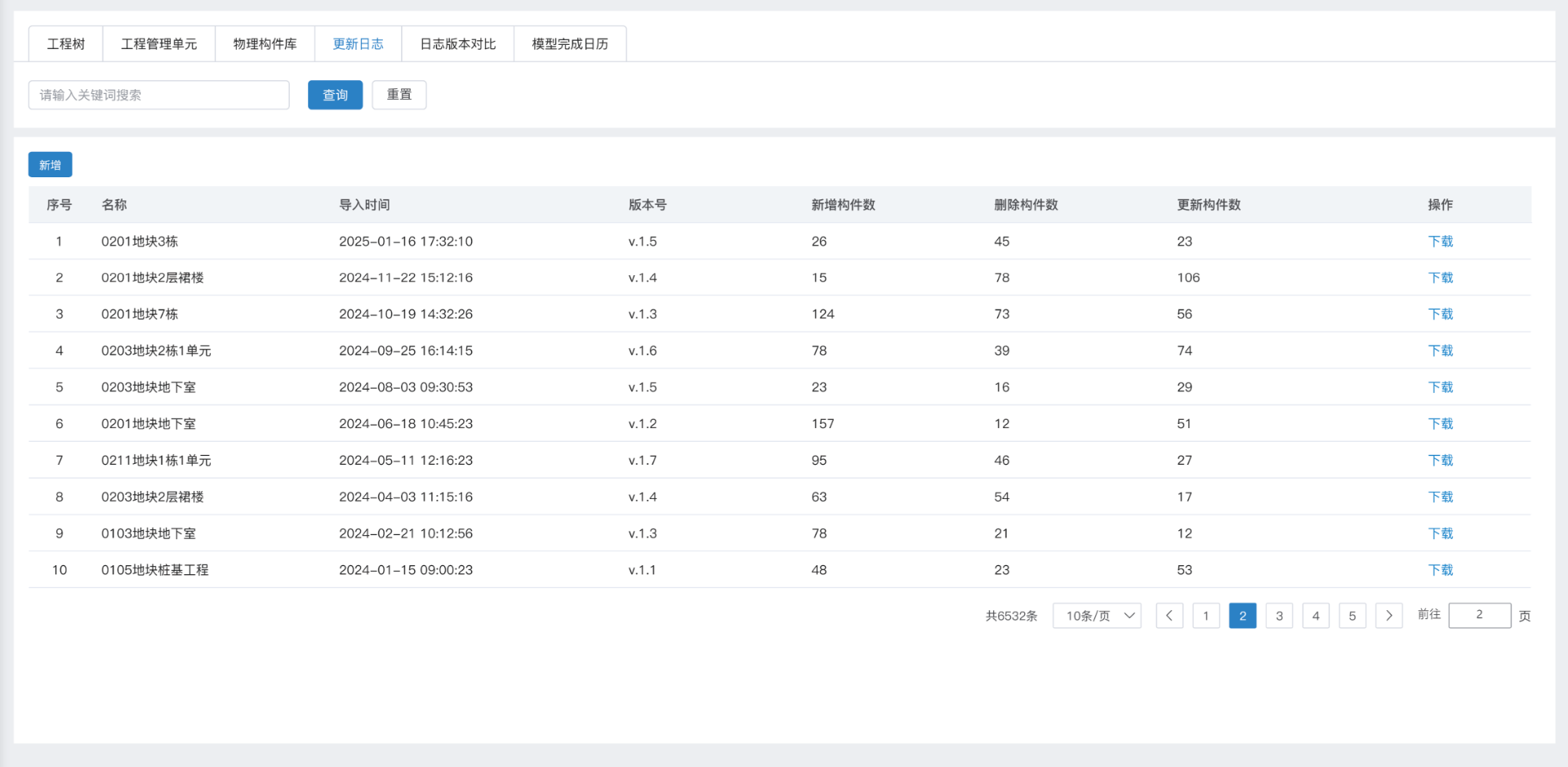The height and width of the screenshot is (767, 1568).
Task: Jump to page 3 in pagination
Action: pos(1279,616)
